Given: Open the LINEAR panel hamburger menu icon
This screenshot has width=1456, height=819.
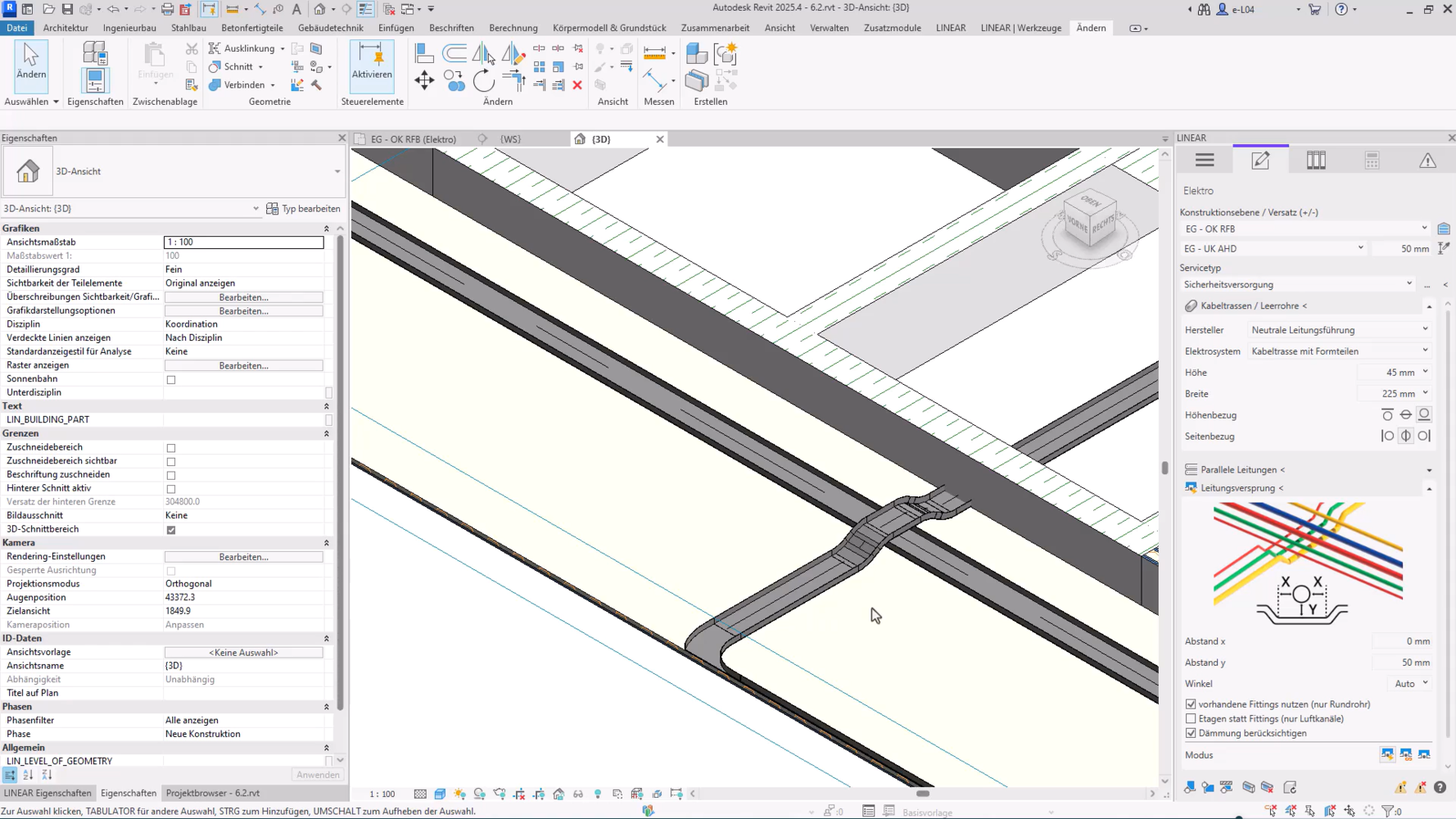Looking at the screenshot, I should pyautogui.click(x=1205, y=161).
